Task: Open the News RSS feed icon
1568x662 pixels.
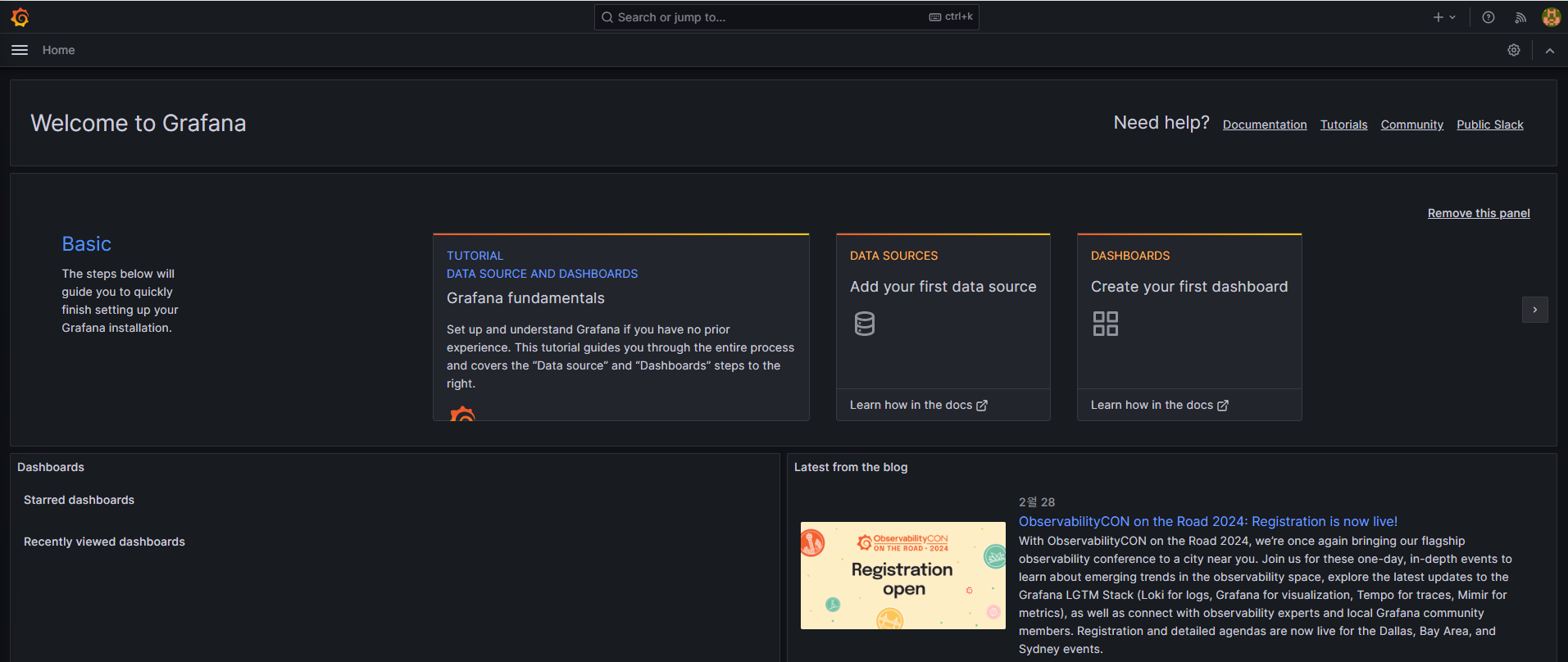Action: click(1520, 17)
